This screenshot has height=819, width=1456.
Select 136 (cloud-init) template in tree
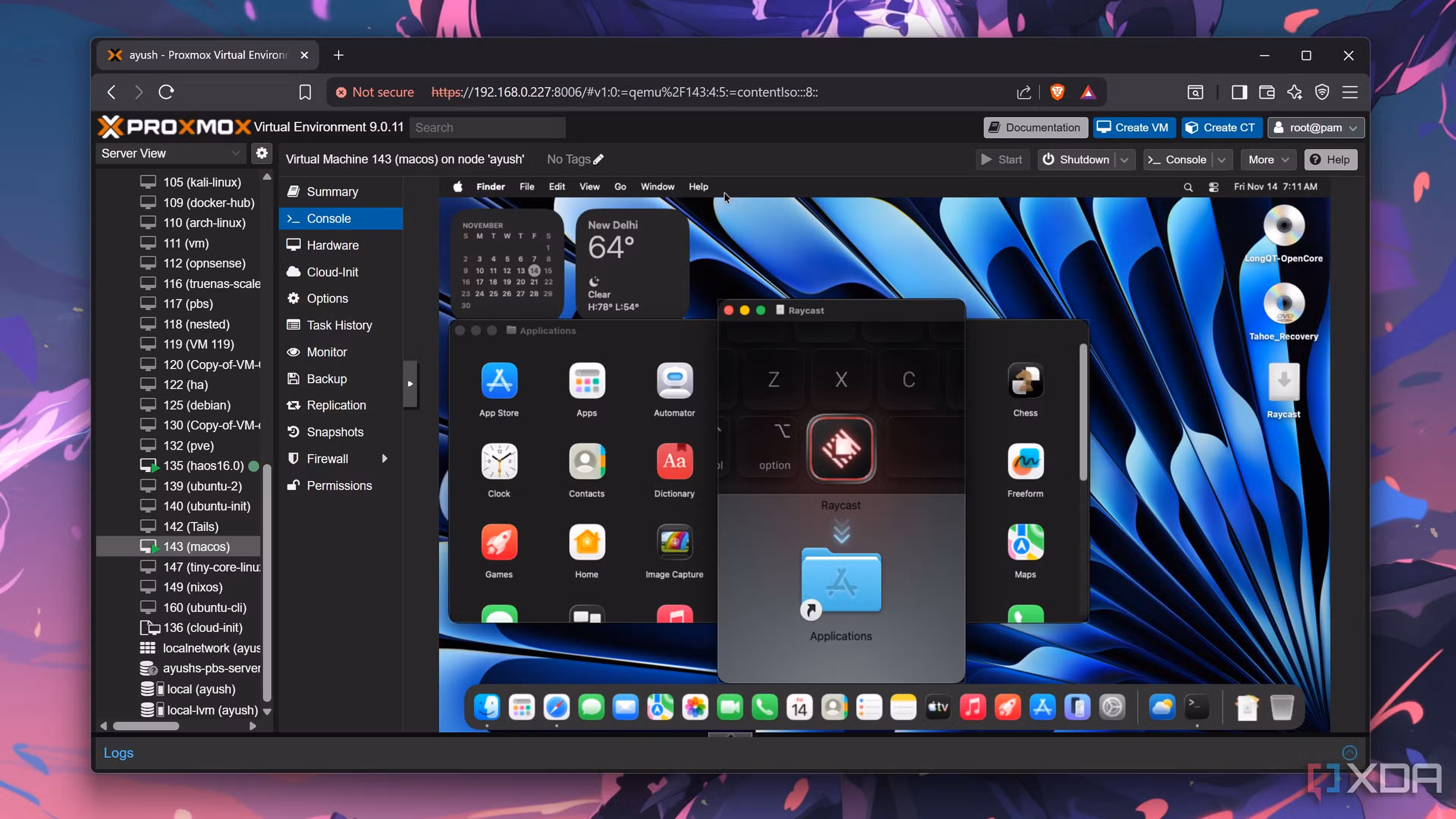click(179, 628)
